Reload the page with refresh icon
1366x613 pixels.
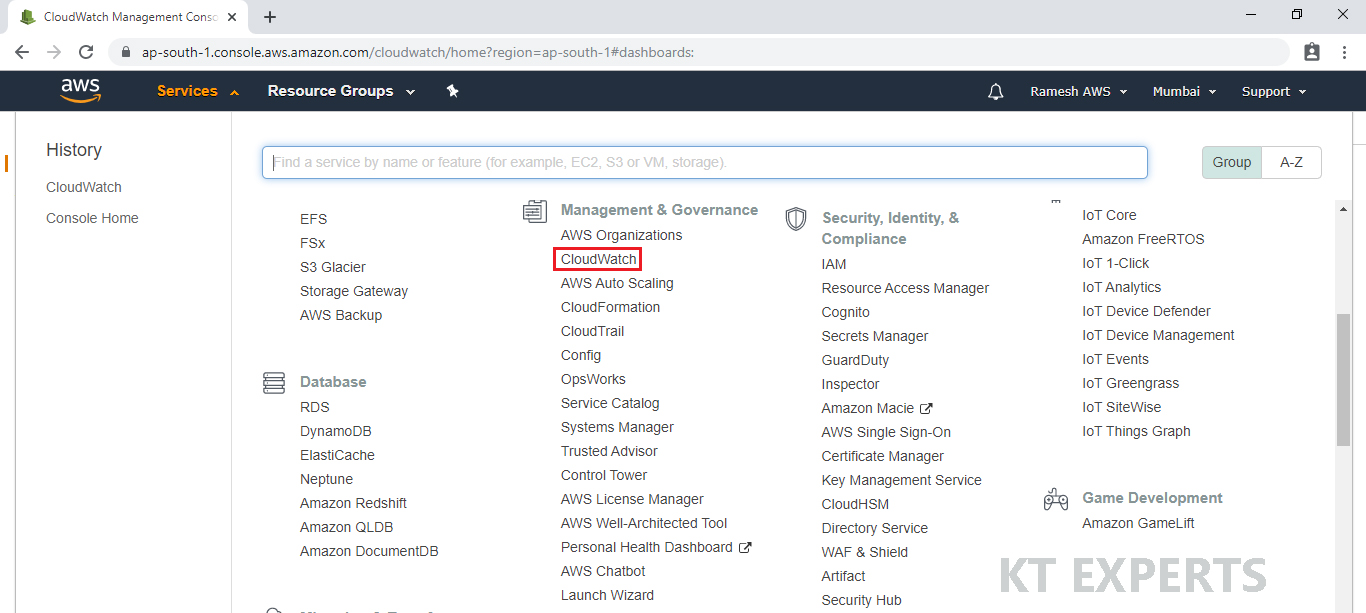tap(86, 52)
